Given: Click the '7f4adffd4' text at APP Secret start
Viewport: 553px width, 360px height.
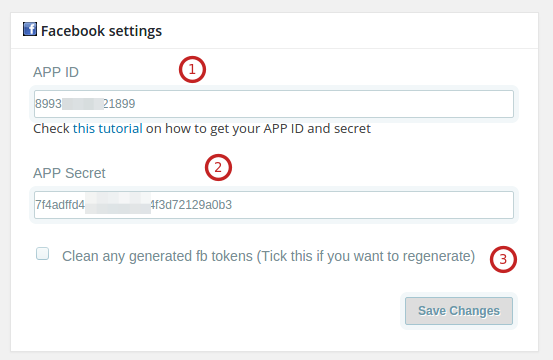Looking at the screenshot, I should (x=60, y=205).
